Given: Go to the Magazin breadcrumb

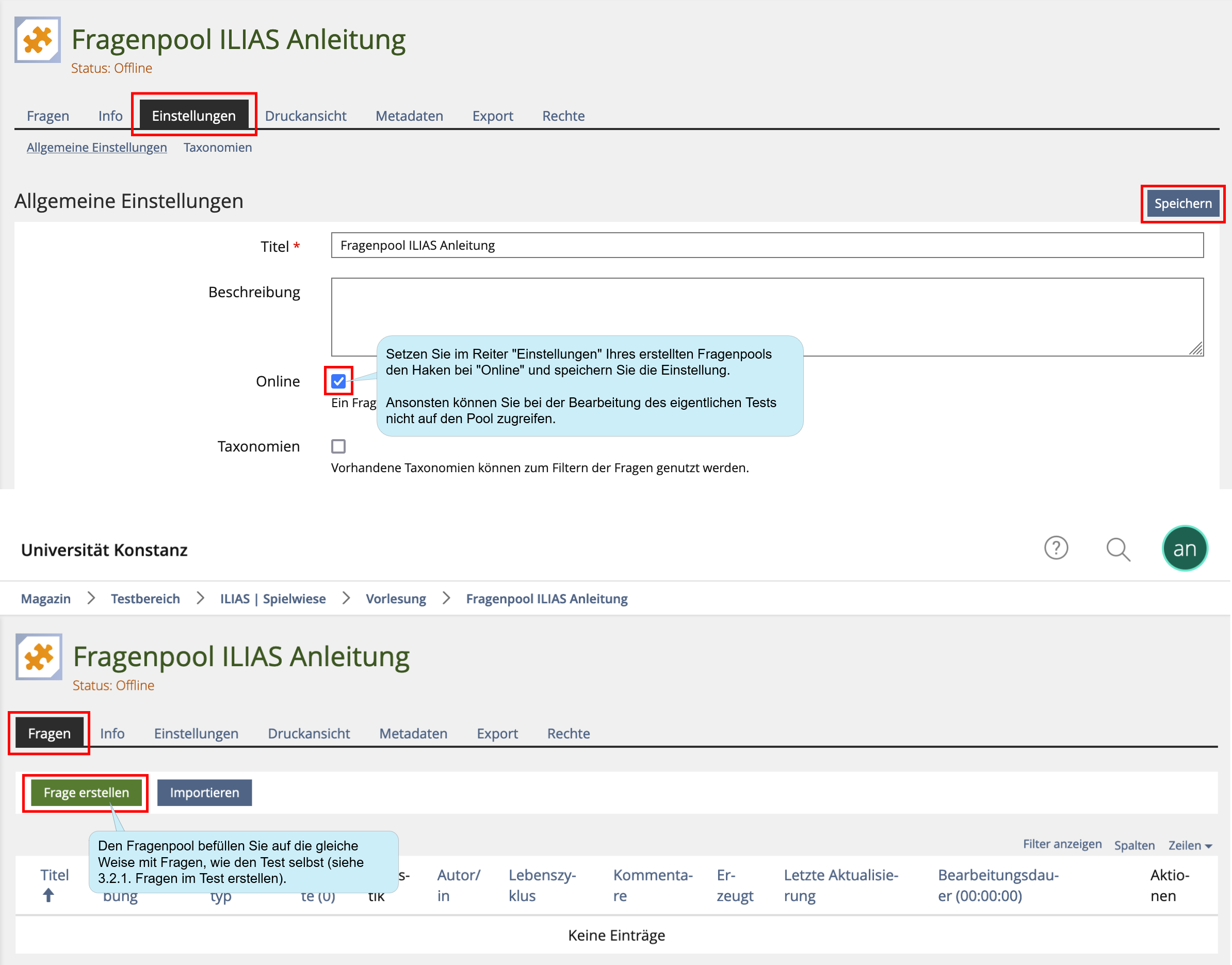Looking at the screenshot, I should 46,598.
